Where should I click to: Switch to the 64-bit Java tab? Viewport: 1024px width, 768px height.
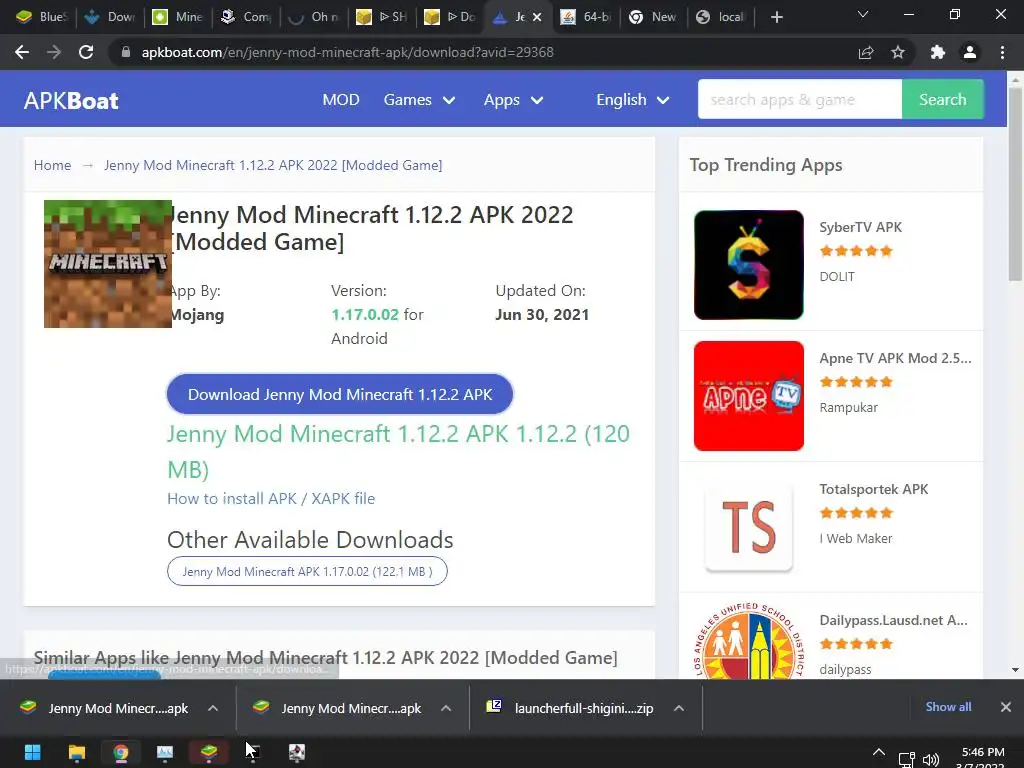[586, 17]
